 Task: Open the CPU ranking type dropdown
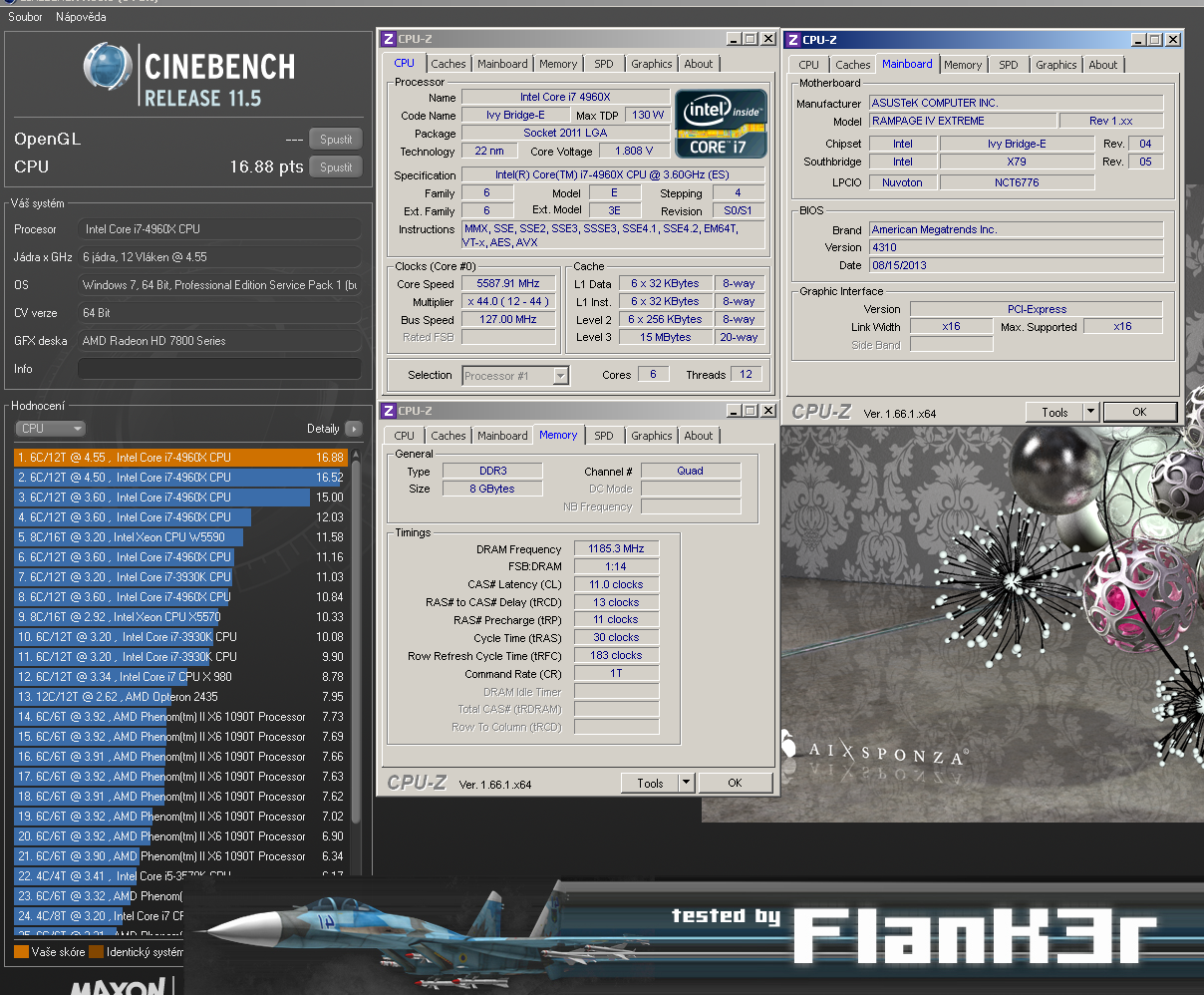(50, 429)
